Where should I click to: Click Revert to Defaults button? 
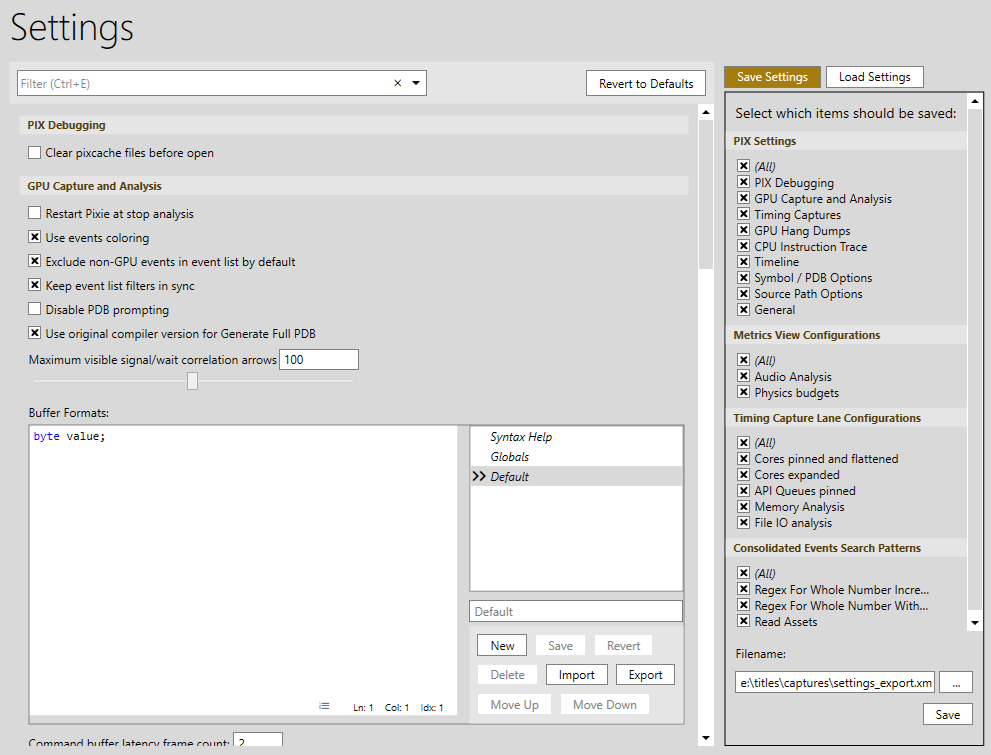pyautogui.click(x=645, y=83)
